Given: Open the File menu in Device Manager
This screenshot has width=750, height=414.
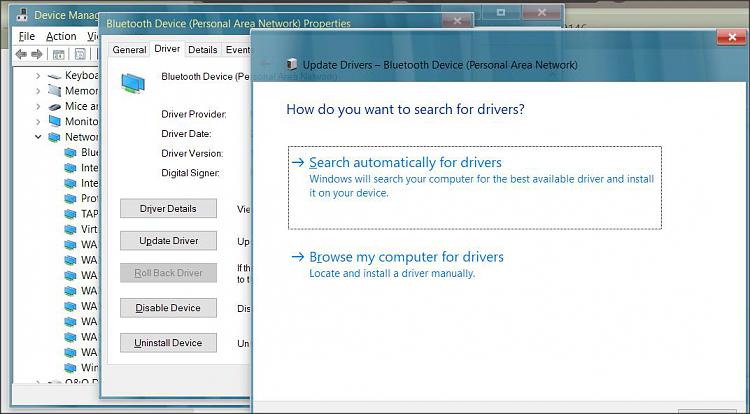Looking at the screenshot, I should click(x=27, y=36).
